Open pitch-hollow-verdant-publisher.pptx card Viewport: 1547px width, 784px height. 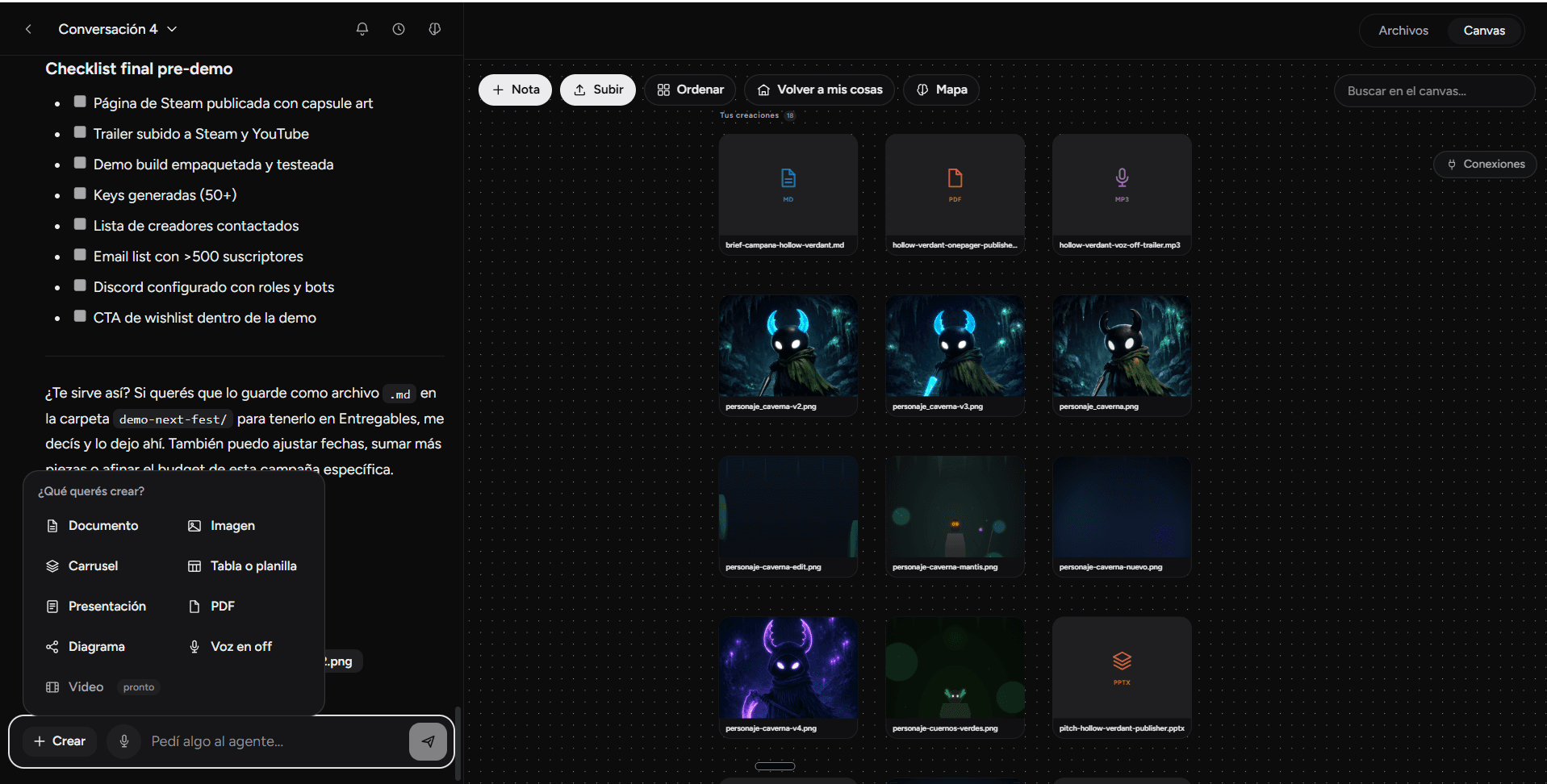click(x=1122, y=678)
